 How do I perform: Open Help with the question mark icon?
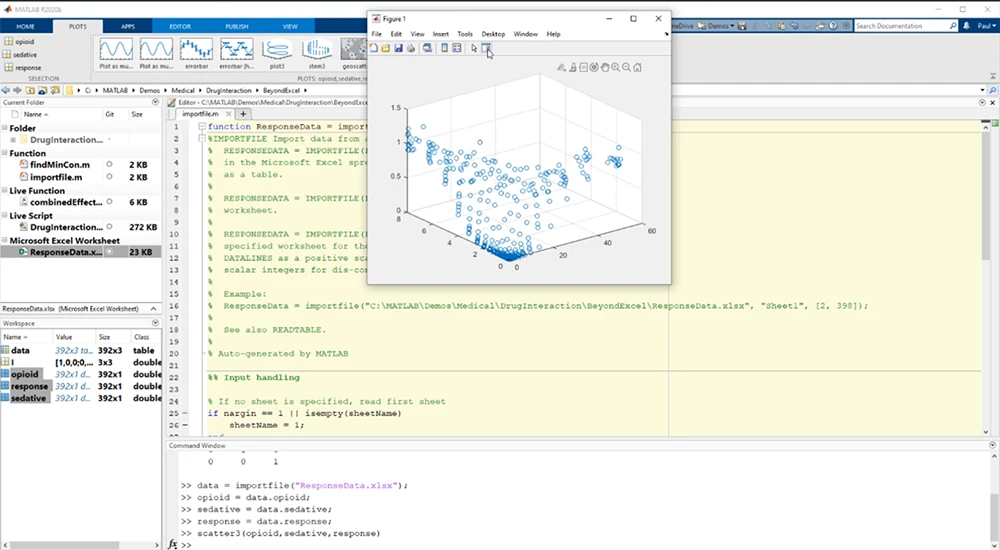833,26
